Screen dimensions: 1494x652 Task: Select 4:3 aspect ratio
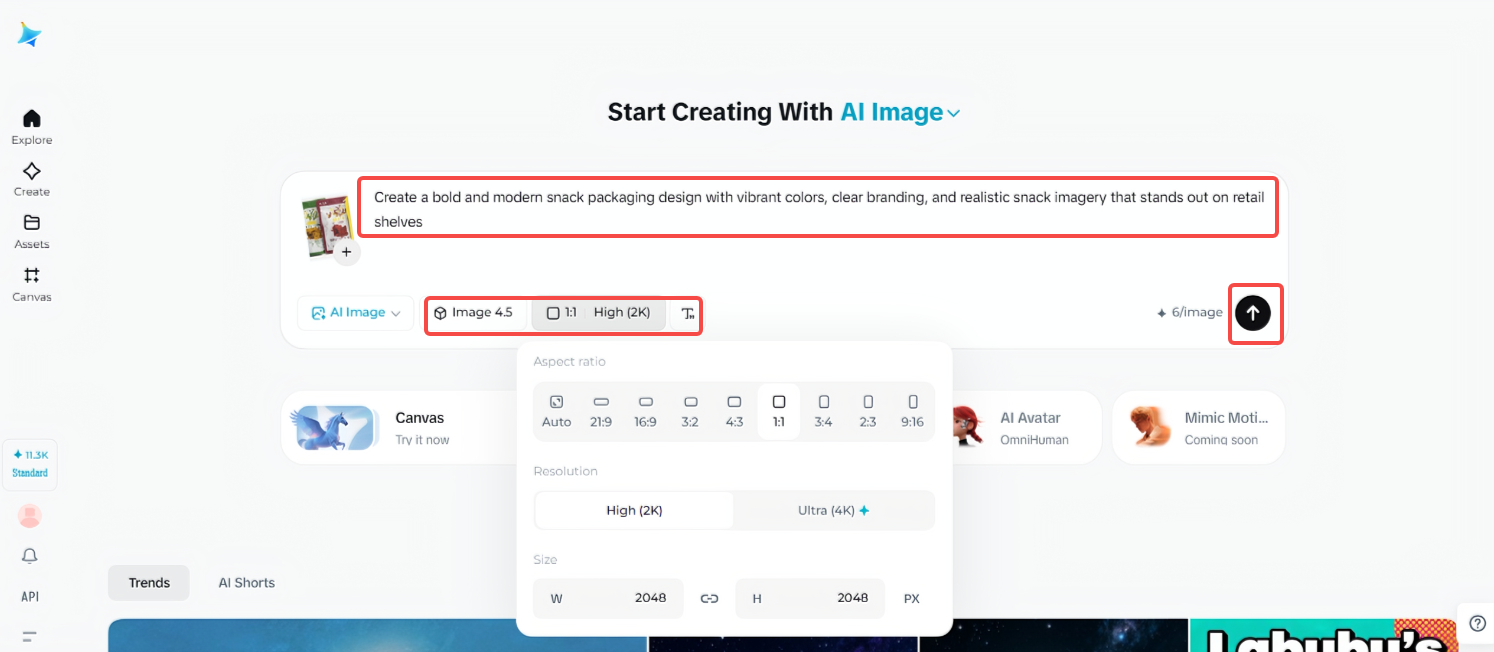(734, 411)
